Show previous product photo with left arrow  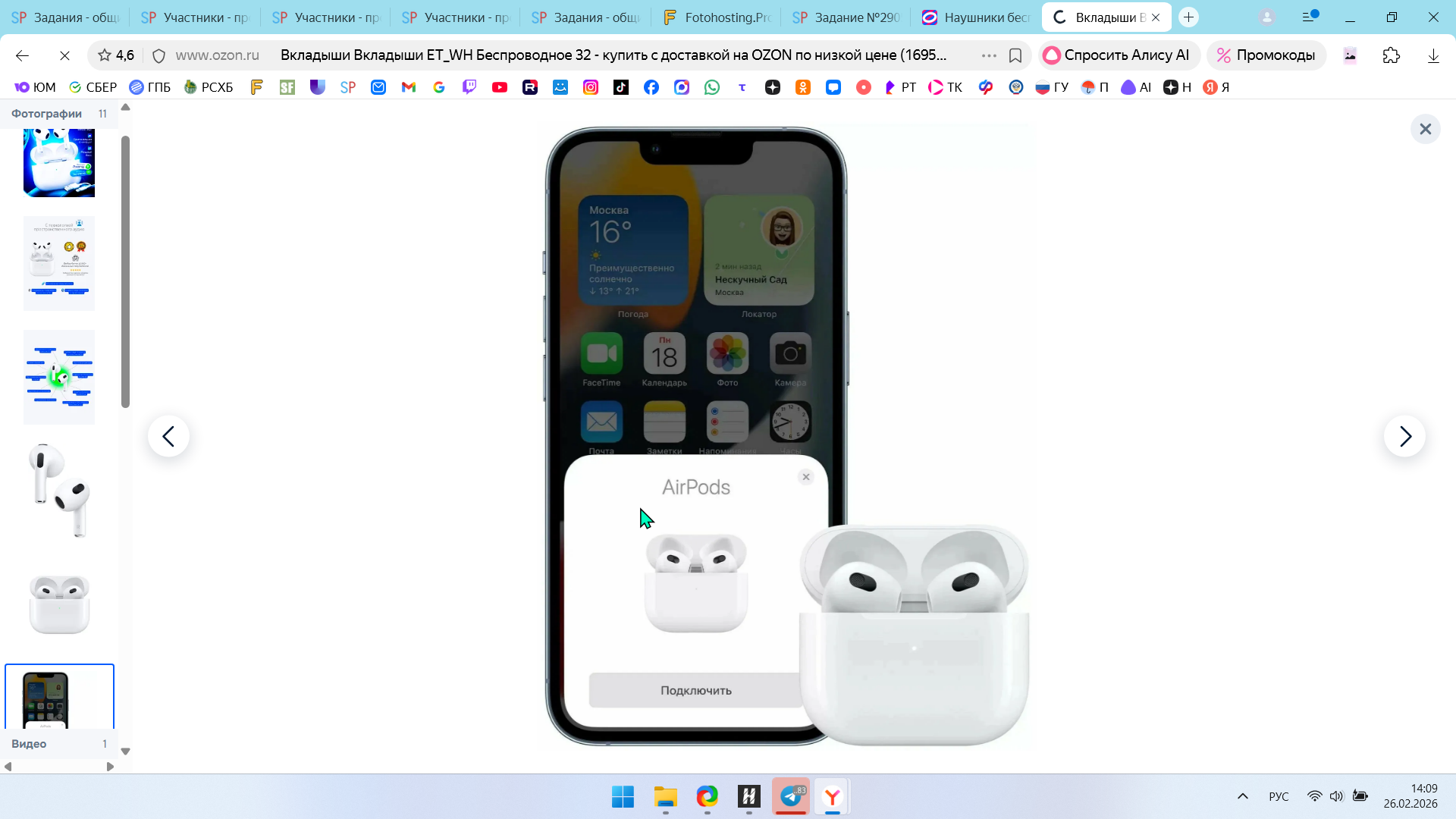(x=168, y=436)
